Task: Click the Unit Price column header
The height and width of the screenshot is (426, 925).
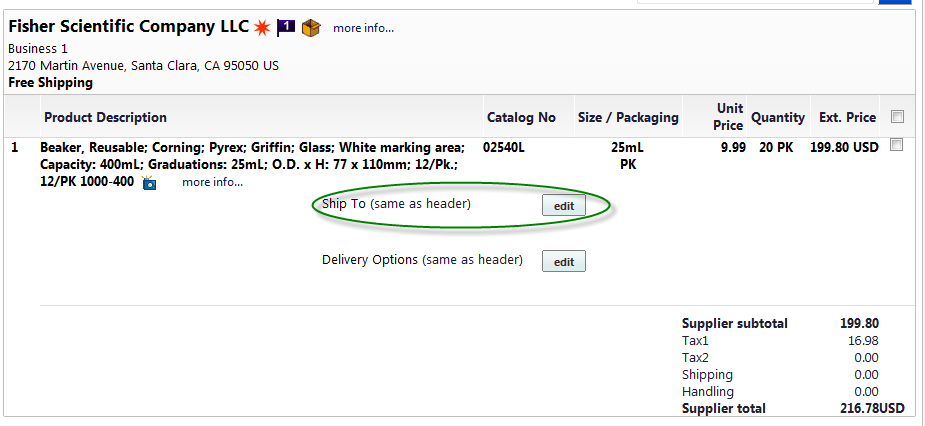Action: 729,117
